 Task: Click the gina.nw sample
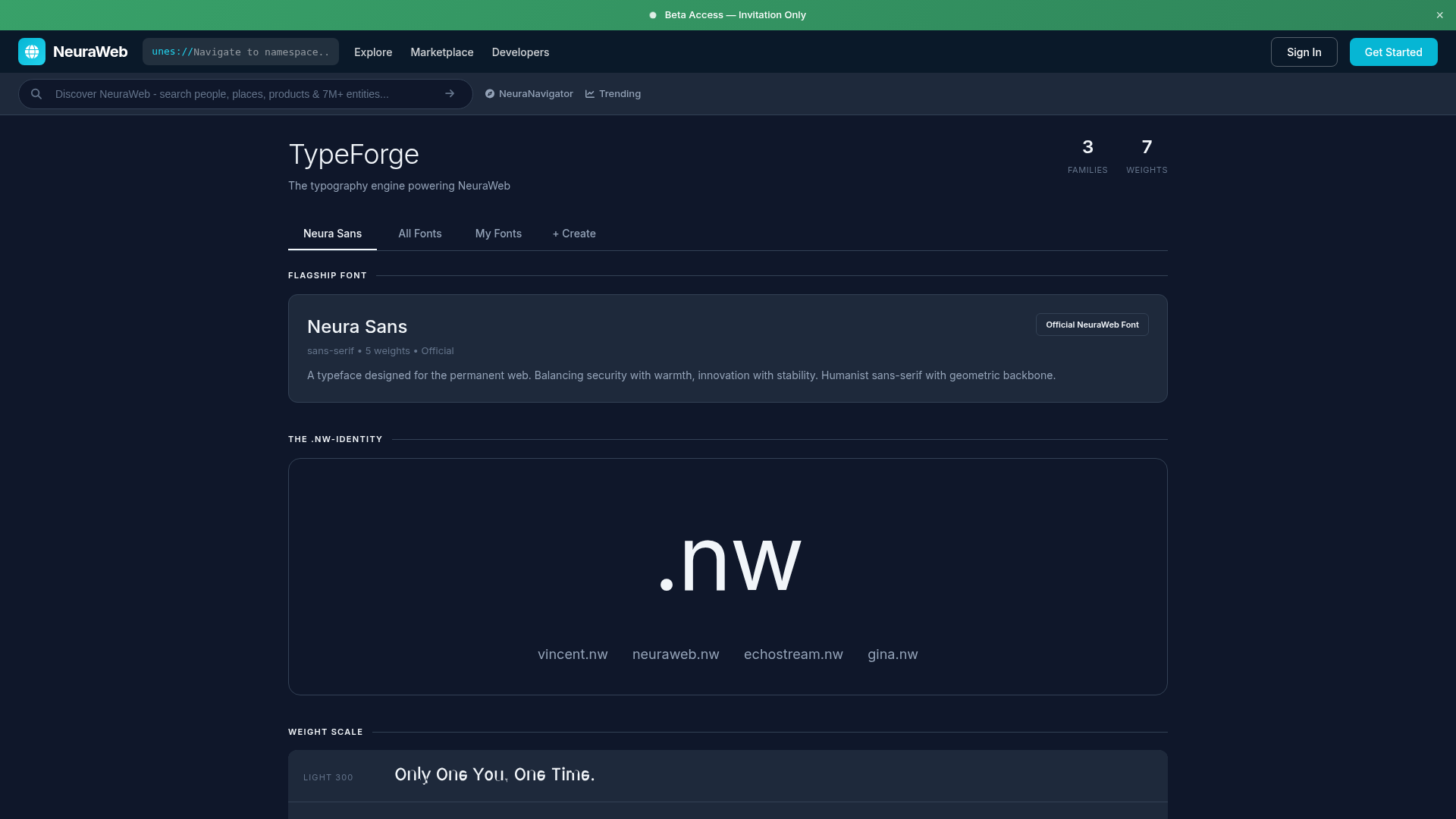[893, 654]
